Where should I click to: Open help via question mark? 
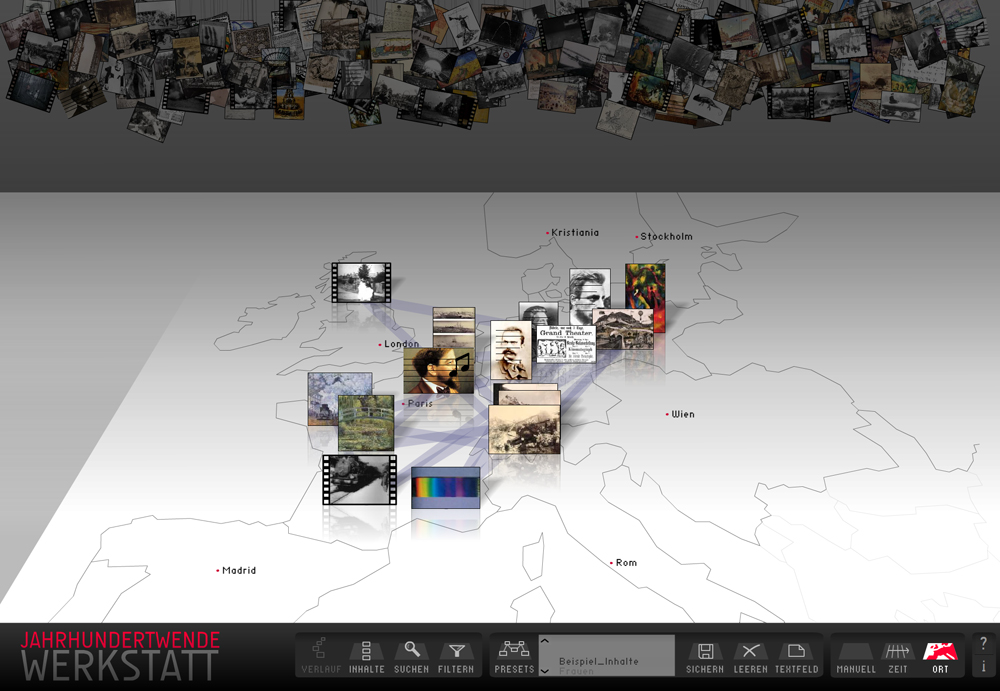tap(983, 643)
